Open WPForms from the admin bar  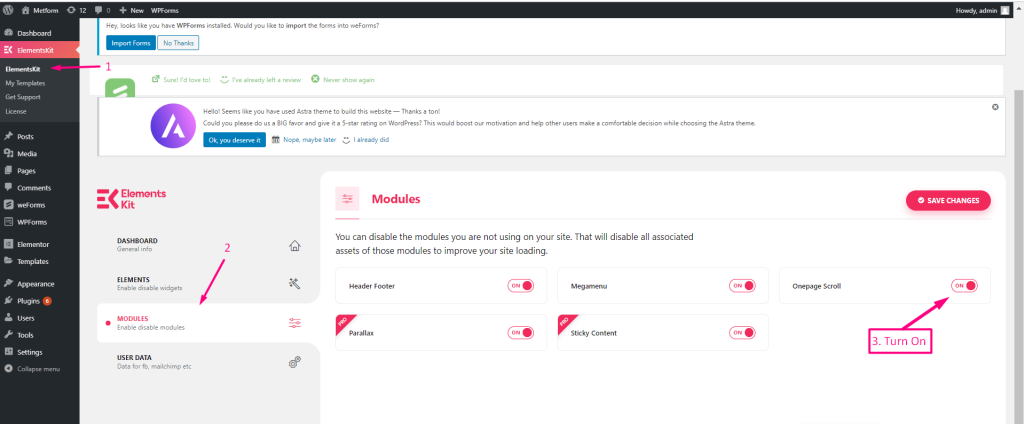click(165, 10)
